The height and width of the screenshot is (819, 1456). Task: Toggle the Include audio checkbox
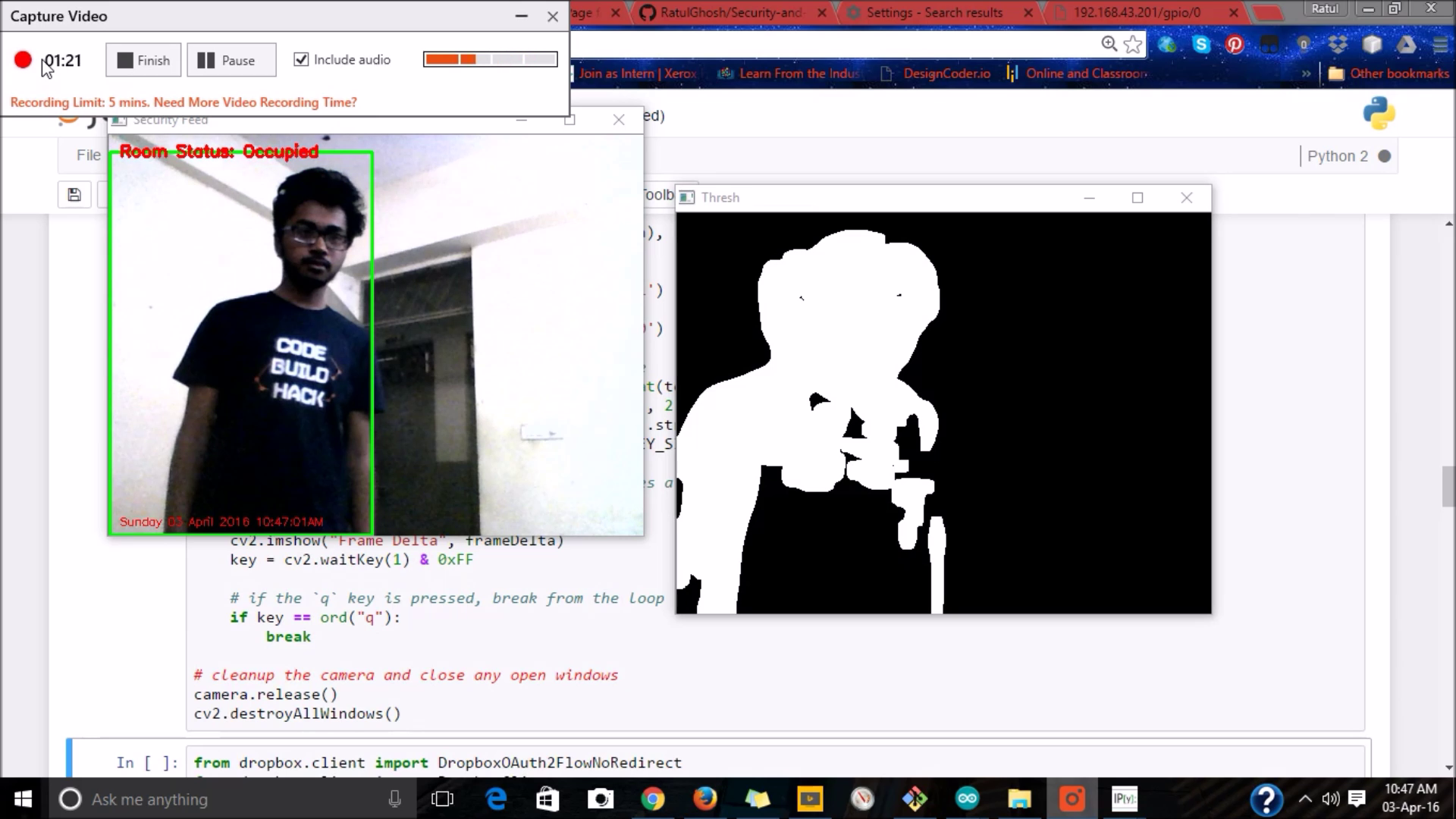(x=302, y=59)
